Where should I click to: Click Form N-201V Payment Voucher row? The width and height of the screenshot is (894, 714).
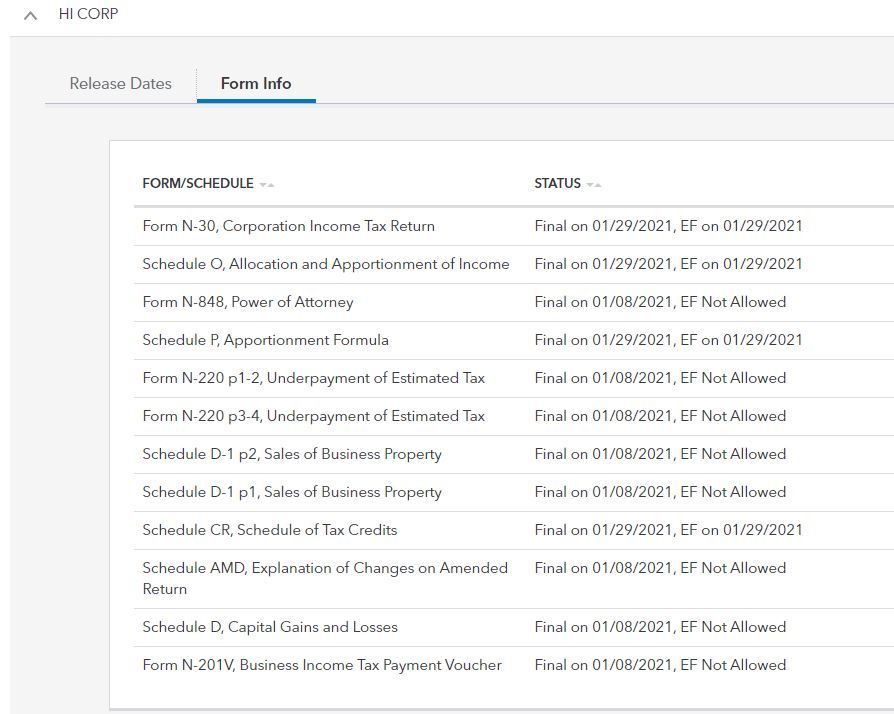coord(322,665)
